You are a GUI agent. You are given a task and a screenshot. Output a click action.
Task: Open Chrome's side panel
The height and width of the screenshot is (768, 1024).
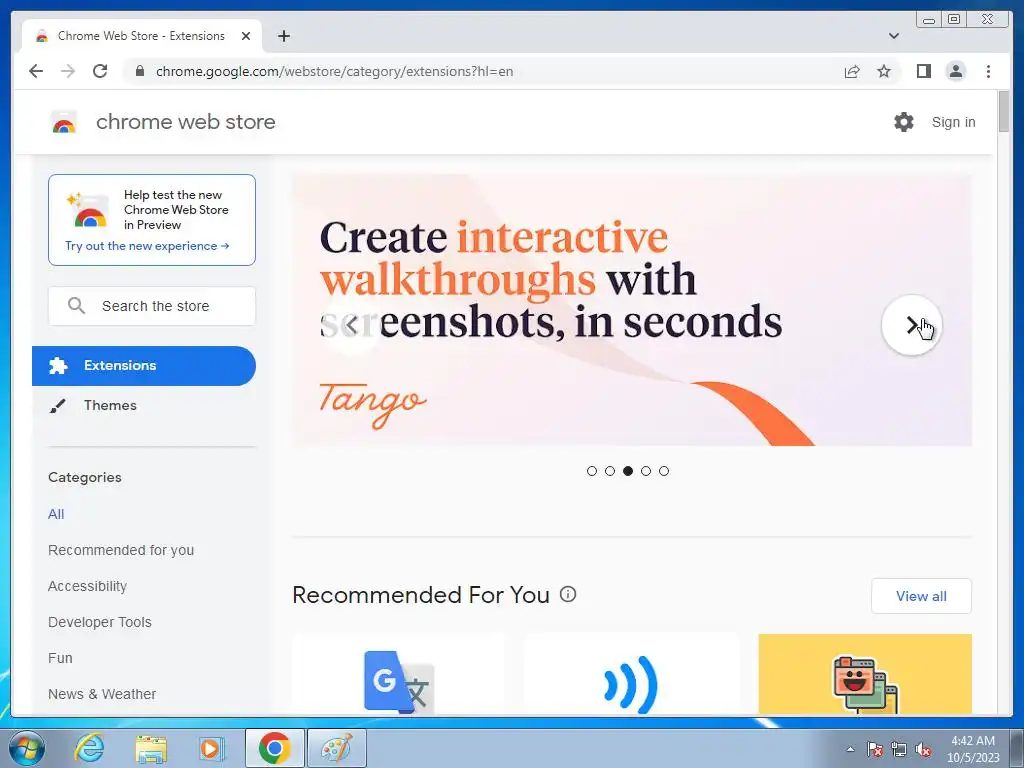coord(923,71)
